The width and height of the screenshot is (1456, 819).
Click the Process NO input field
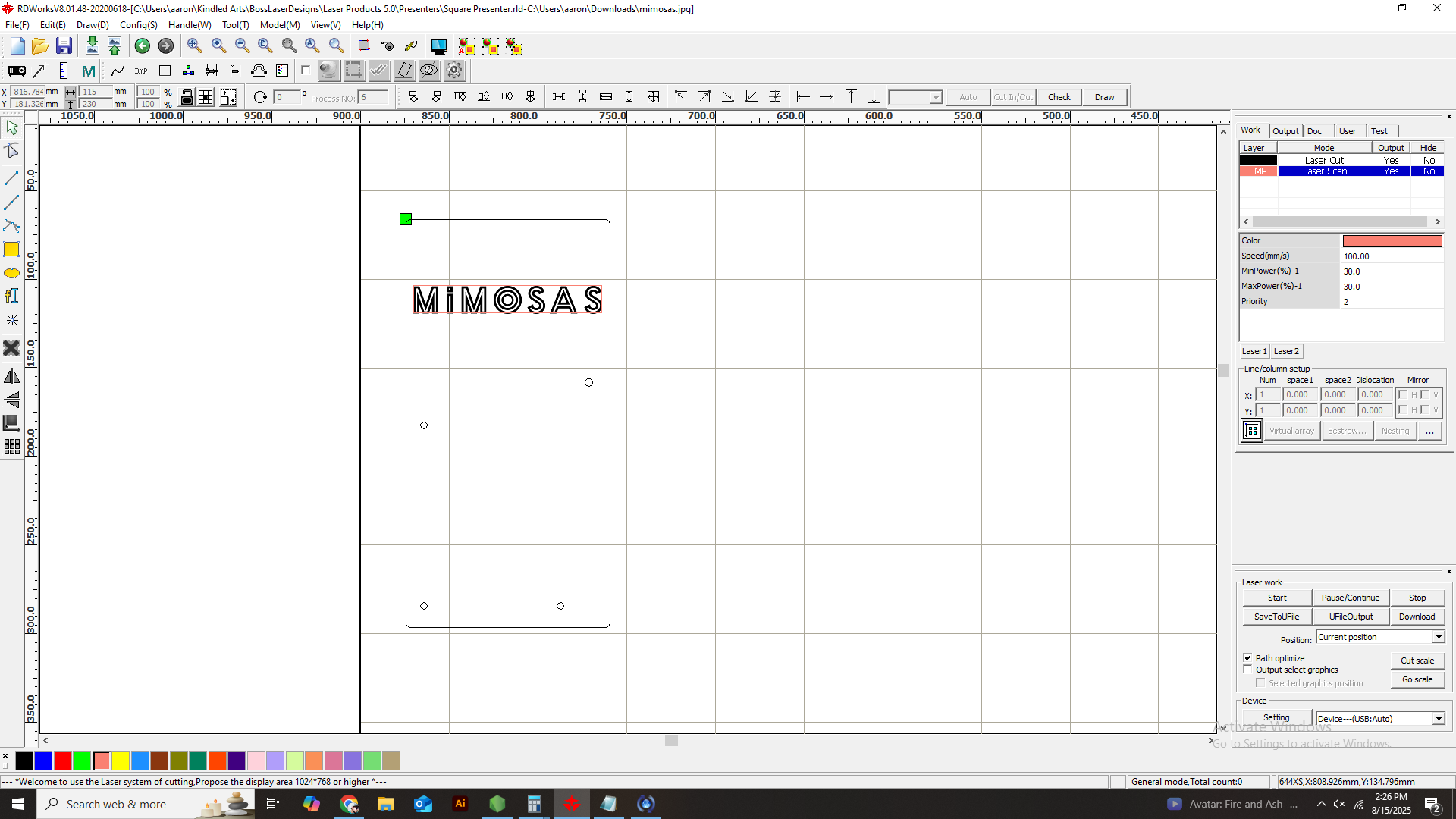tap(374, 97)
